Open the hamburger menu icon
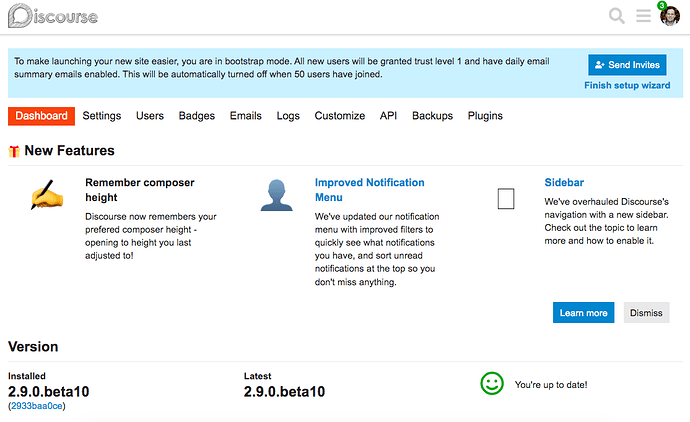Viewport: 690px width, 422px height. coord(643,16)
